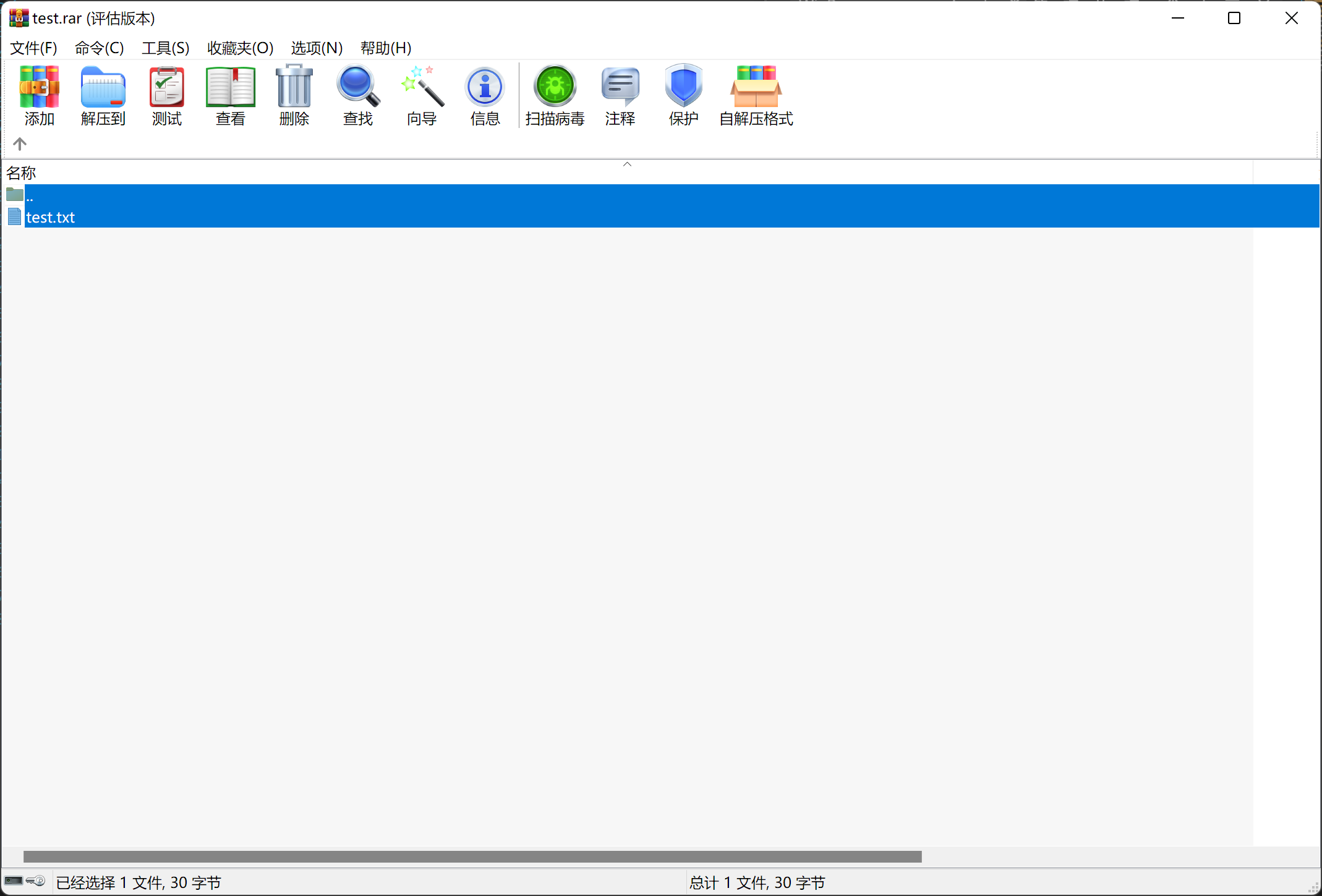Close the test.rar WinRAR window
The height and width of the screenshot is (896, 1322).
[x=1291, y=18]
